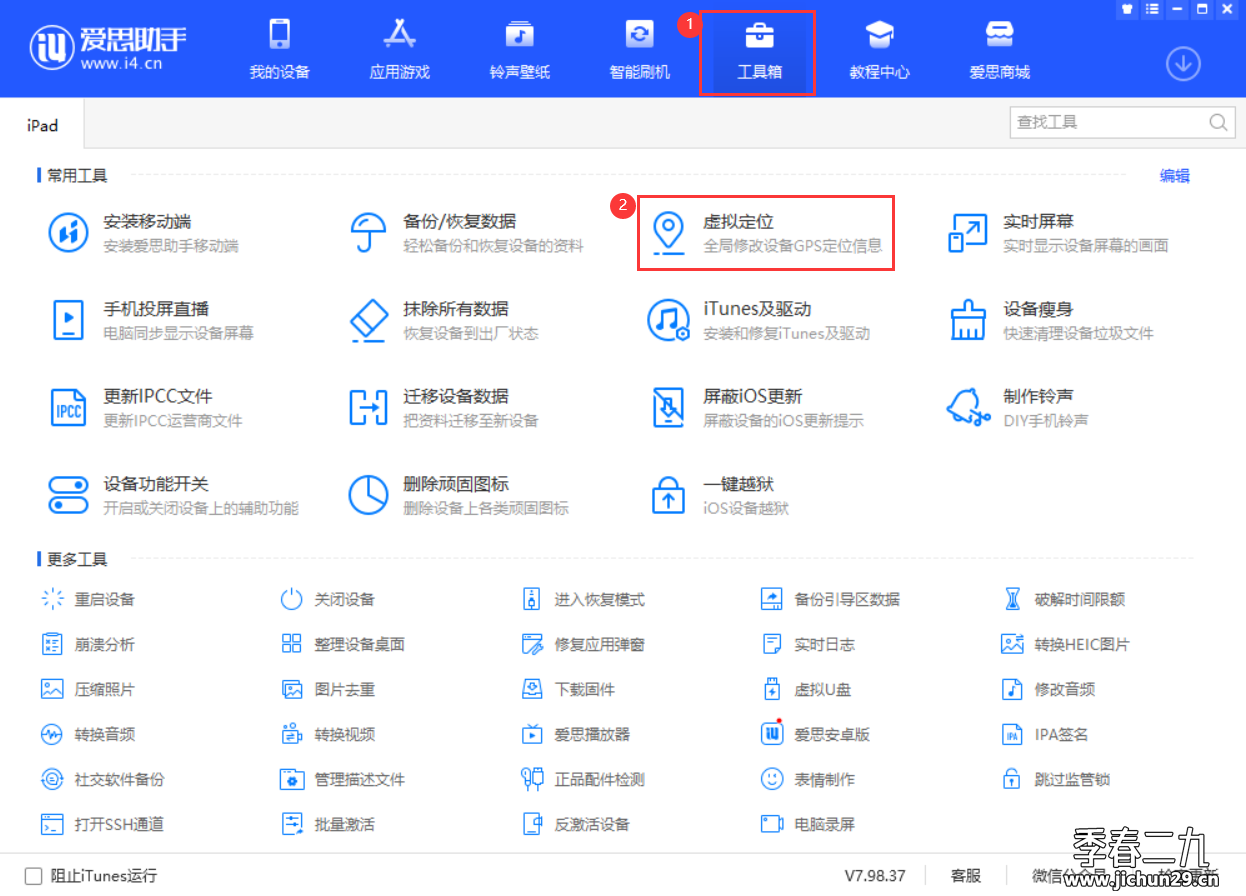Open 社交软件备份 tool
This screenshot has width=1246, height=896.
(x=103, y=779)
